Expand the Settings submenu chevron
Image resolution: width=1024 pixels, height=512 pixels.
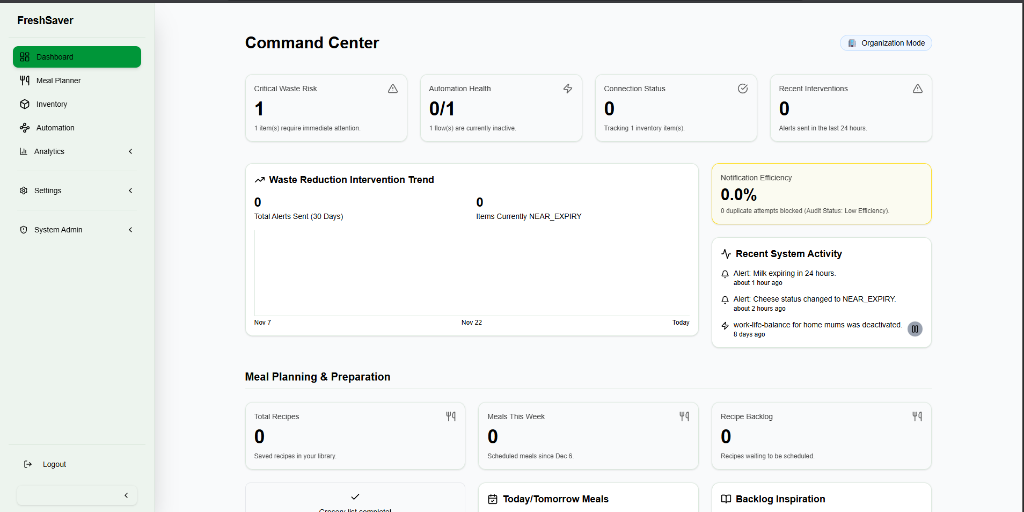(x=130, y=191)
